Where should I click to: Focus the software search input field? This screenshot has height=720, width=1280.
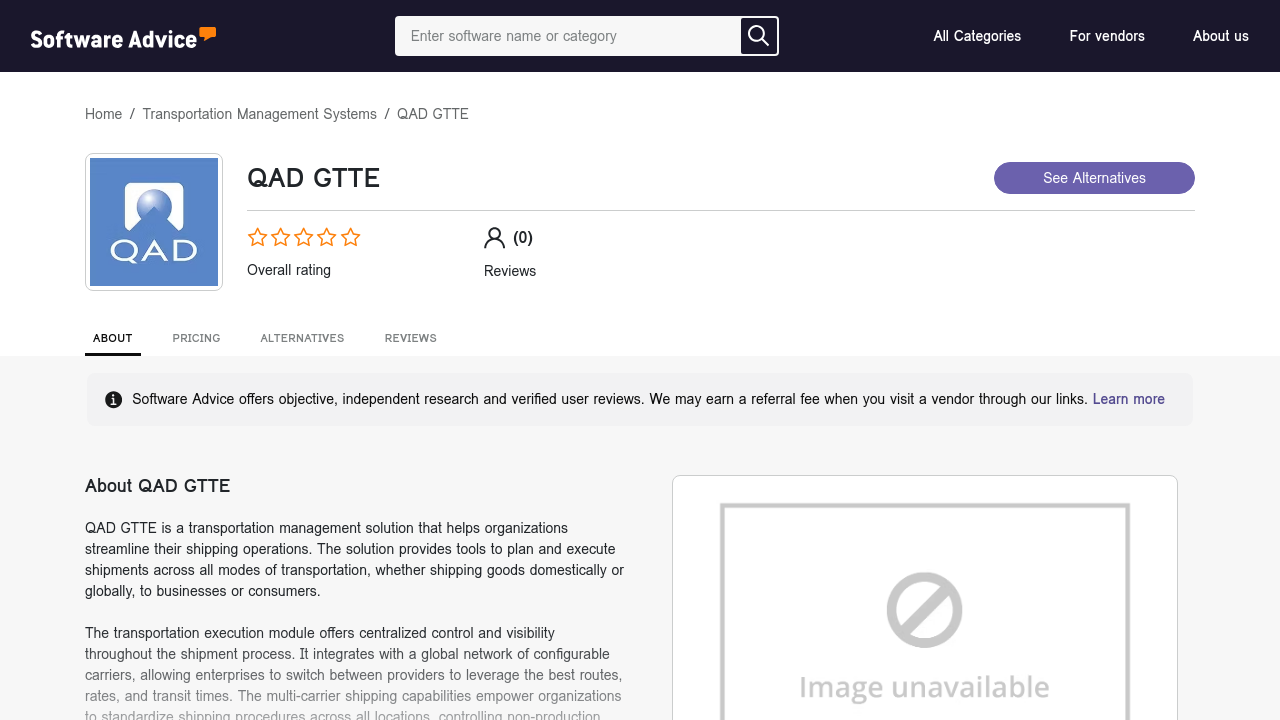pos(568,36)
